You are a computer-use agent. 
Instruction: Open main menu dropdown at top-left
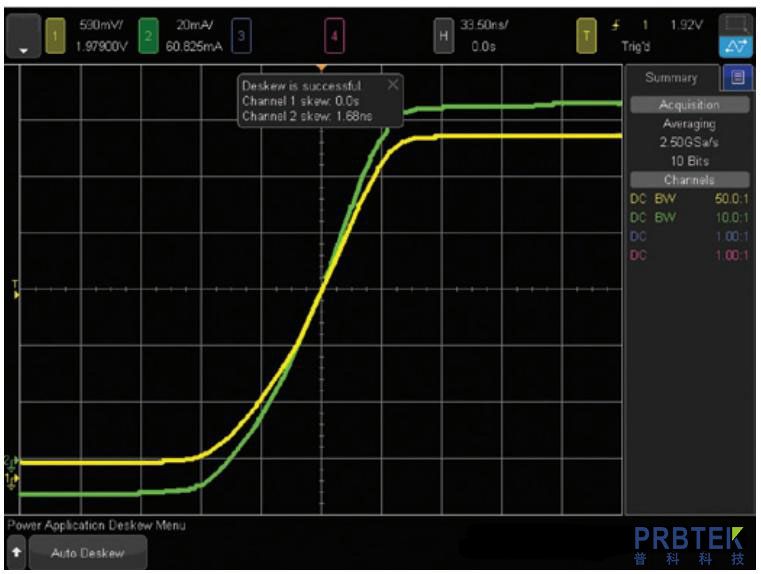(x=23, y=37)
